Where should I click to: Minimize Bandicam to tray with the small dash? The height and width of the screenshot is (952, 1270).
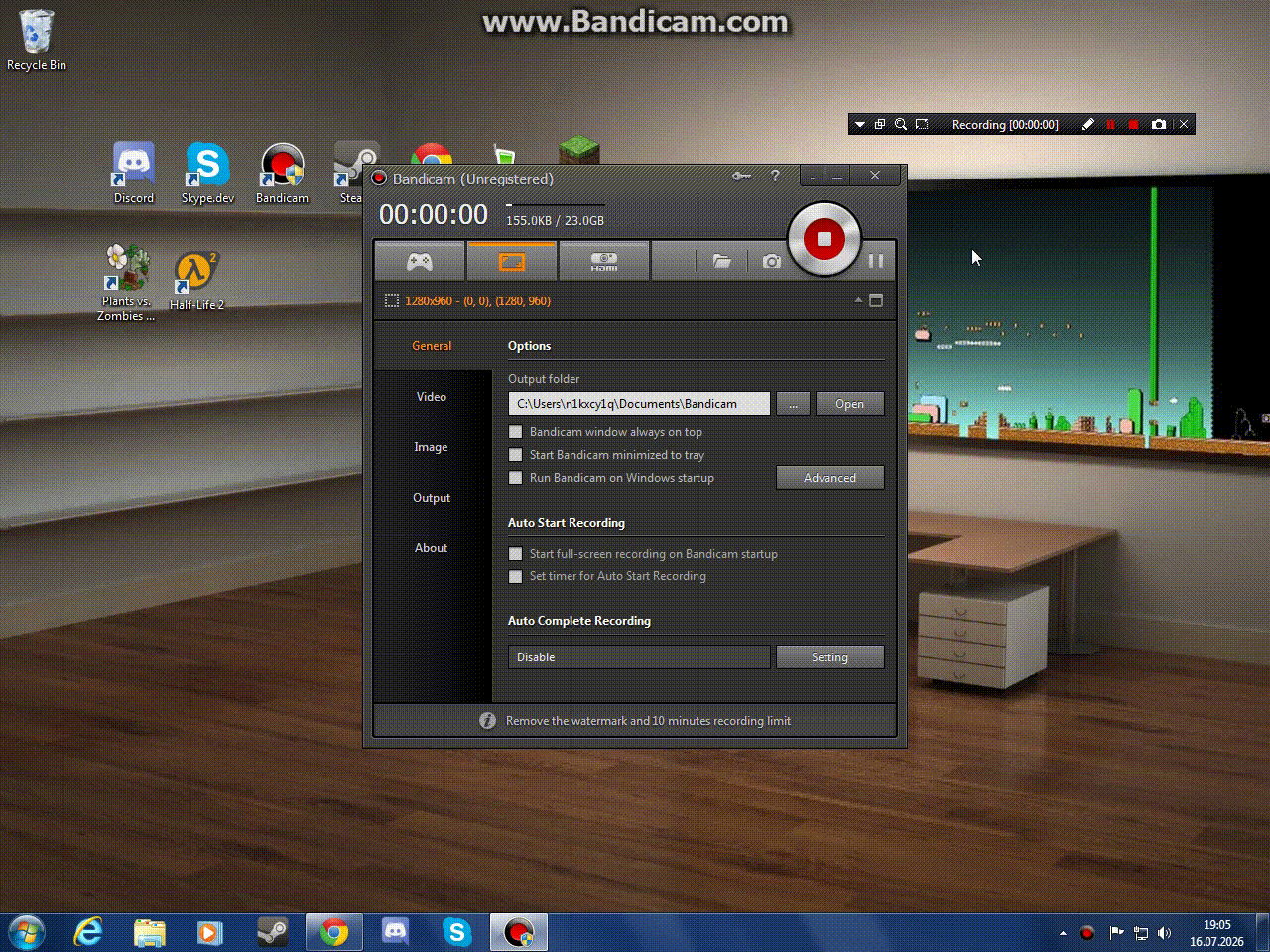(813, 177)
